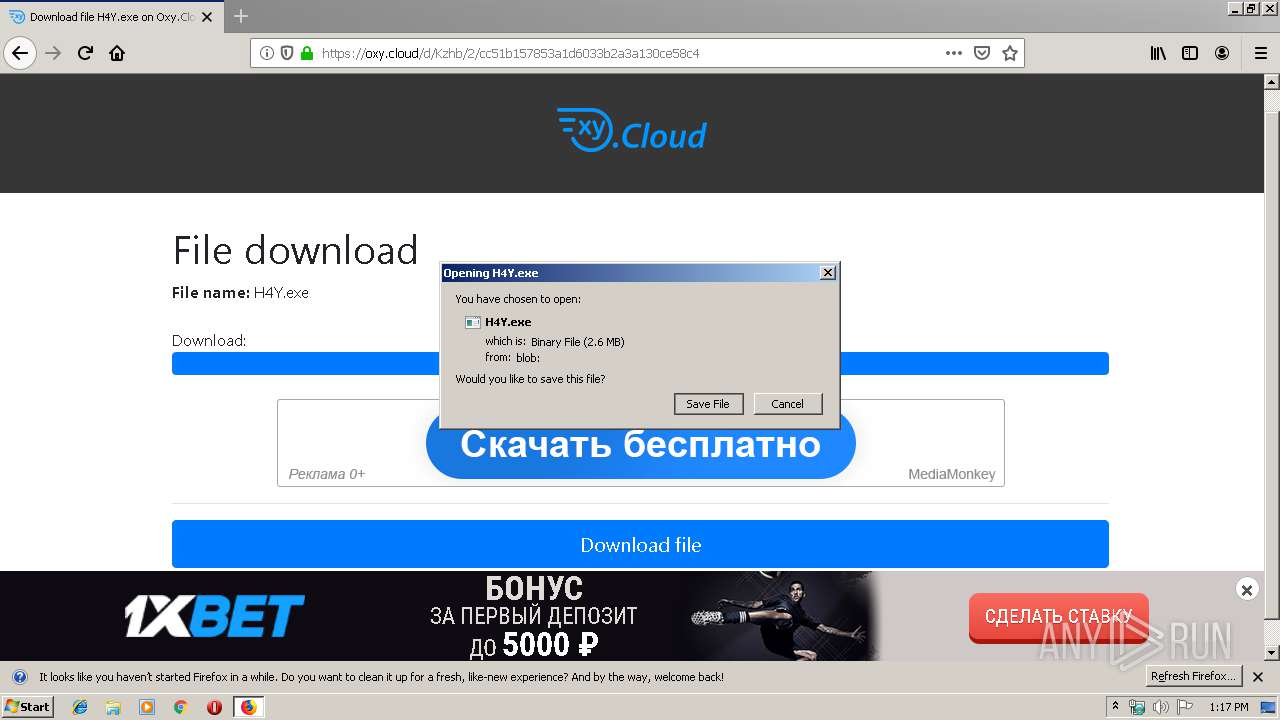1280x720 pixels.
Task: Click the Oxy.Cloud logo
Action: click(632, 131)
